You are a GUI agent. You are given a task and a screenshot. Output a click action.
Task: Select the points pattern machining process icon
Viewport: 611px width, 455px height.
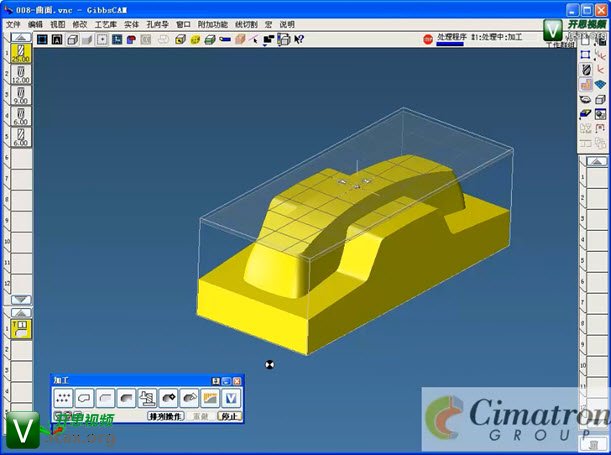click(x=63, y=398)
